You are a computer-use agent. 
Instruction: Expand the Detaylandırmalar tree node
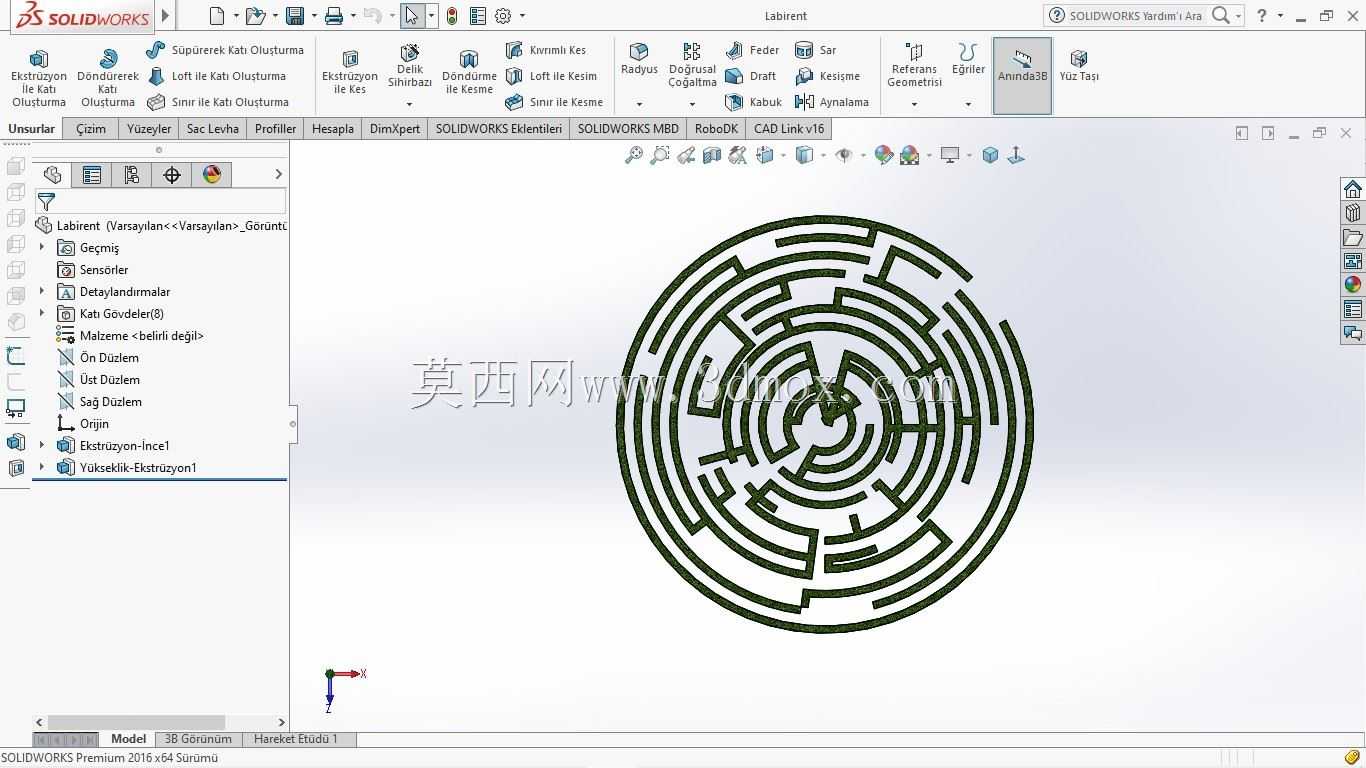(42, 291)
